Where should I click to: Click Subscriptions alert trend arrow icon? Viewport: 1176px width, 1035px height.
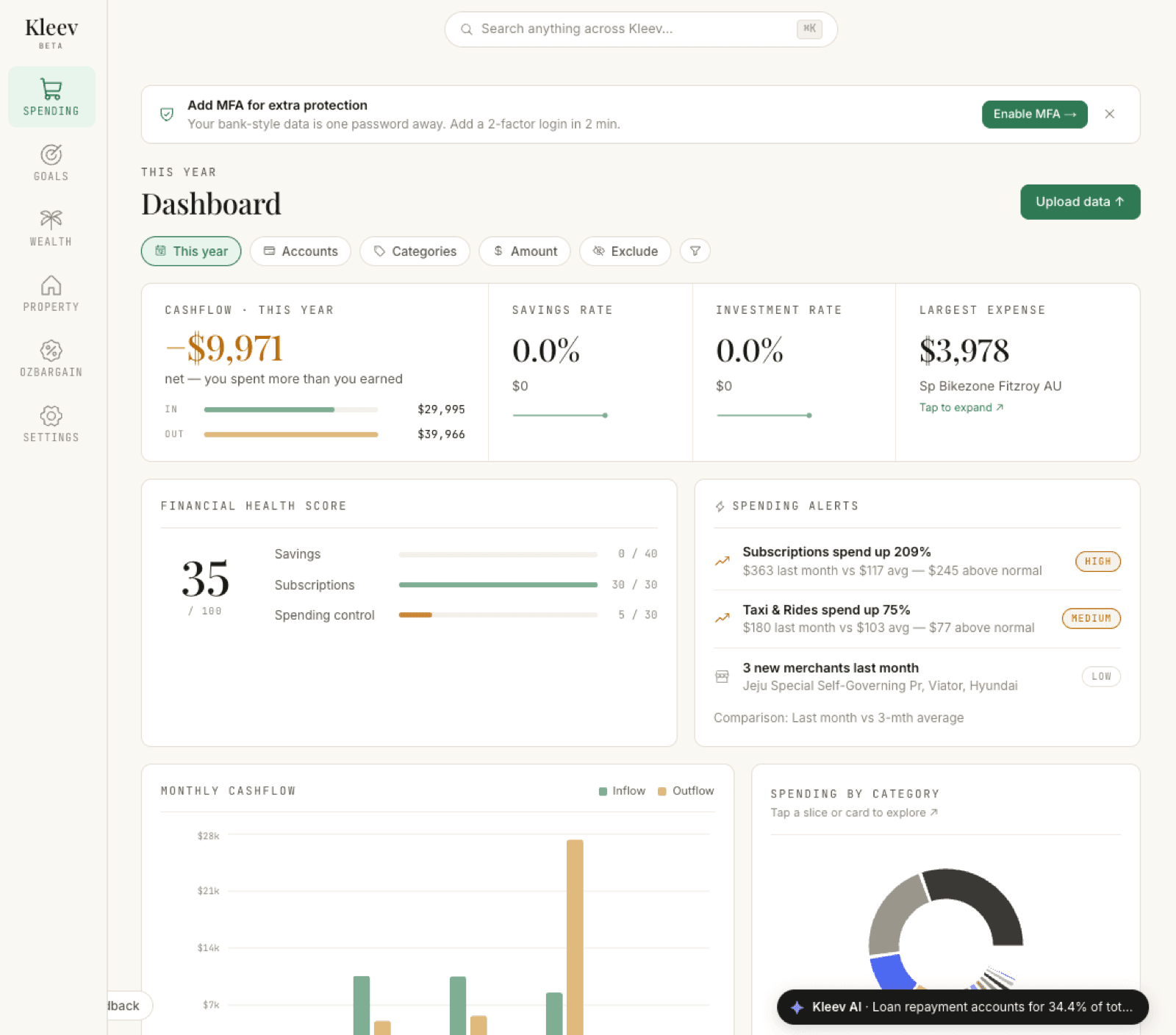723,561
